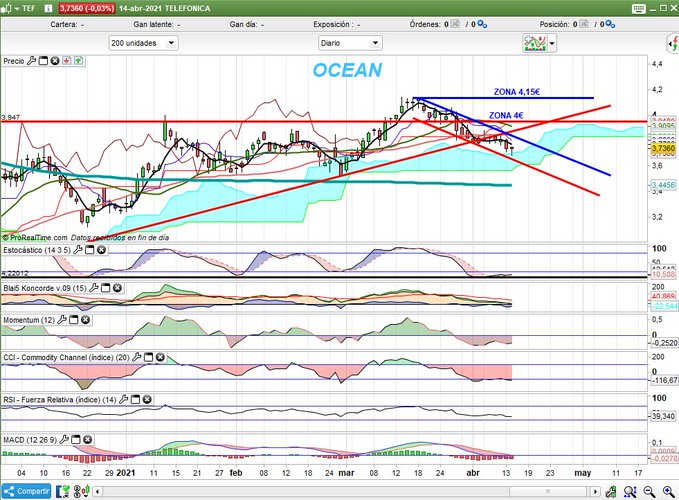The width and height of the screenshot is (679, 500).
Task: Click the chart edit icon left of zoom tools
Action: tap(611, 491)
